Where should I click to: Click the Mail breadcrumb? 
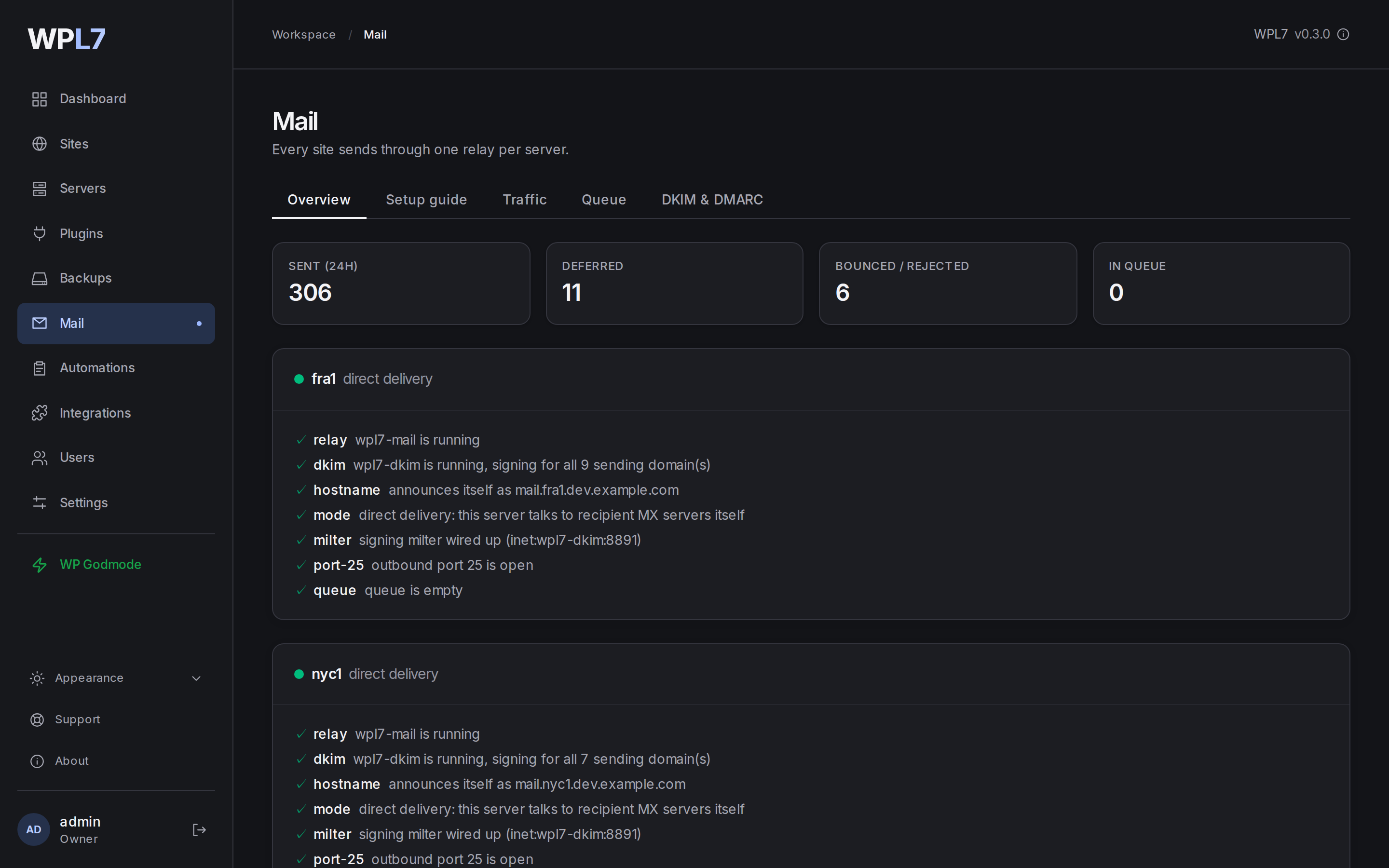click(x=375, y=34)
